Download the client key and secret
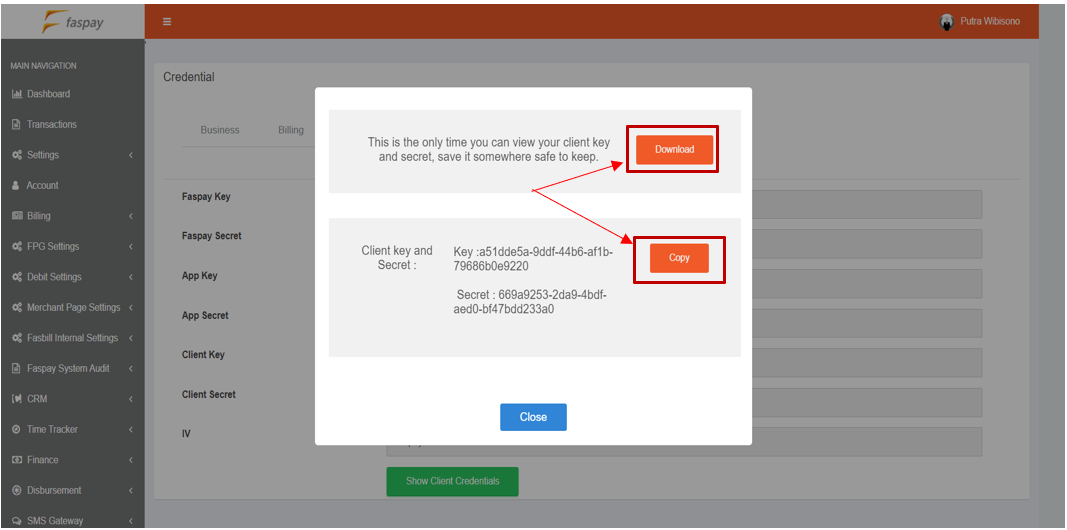 tap(674, 150)
